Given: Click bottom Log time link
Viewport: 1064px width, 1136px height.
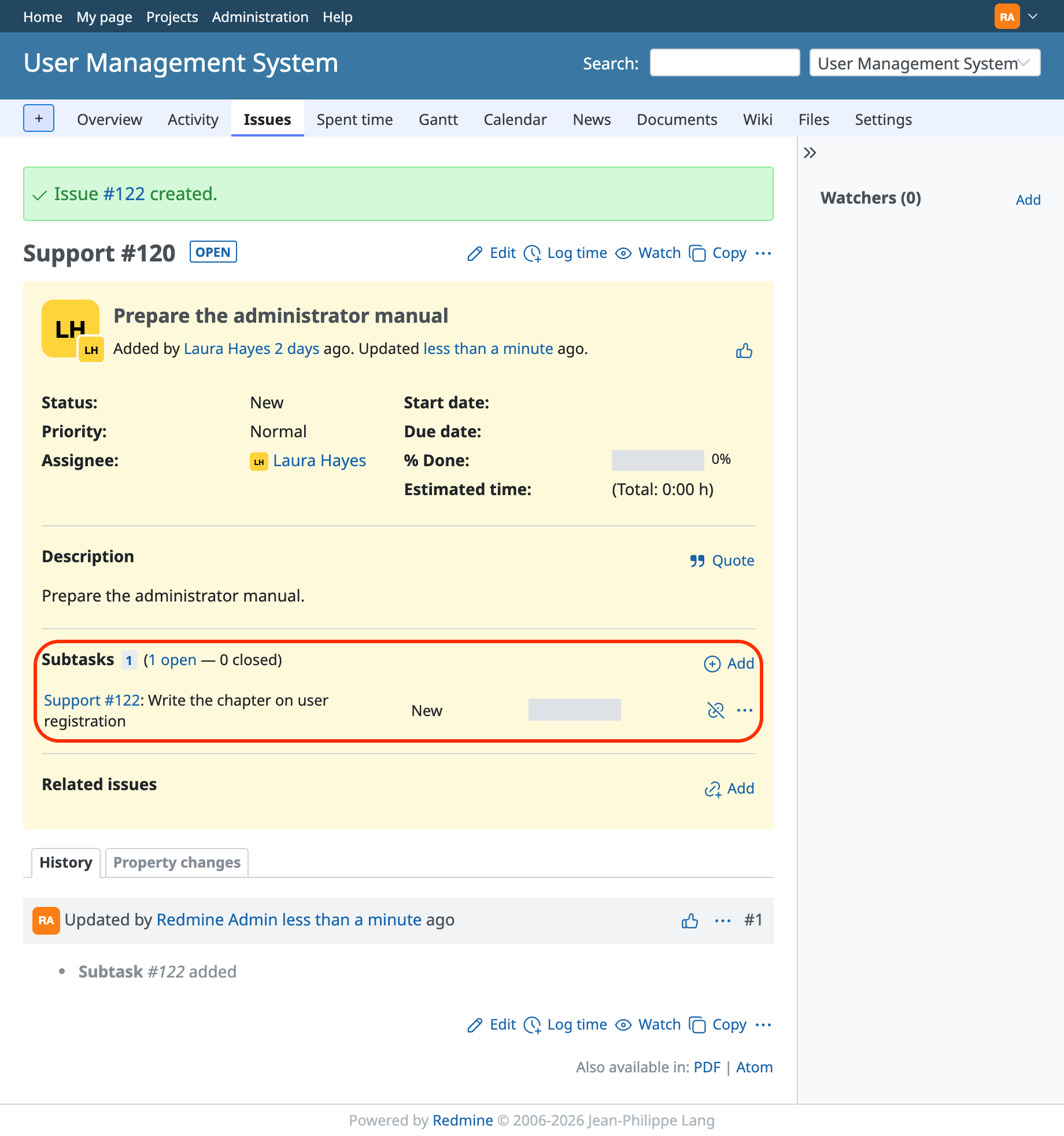Looking at the screenshot, I should click(565, 1024).
